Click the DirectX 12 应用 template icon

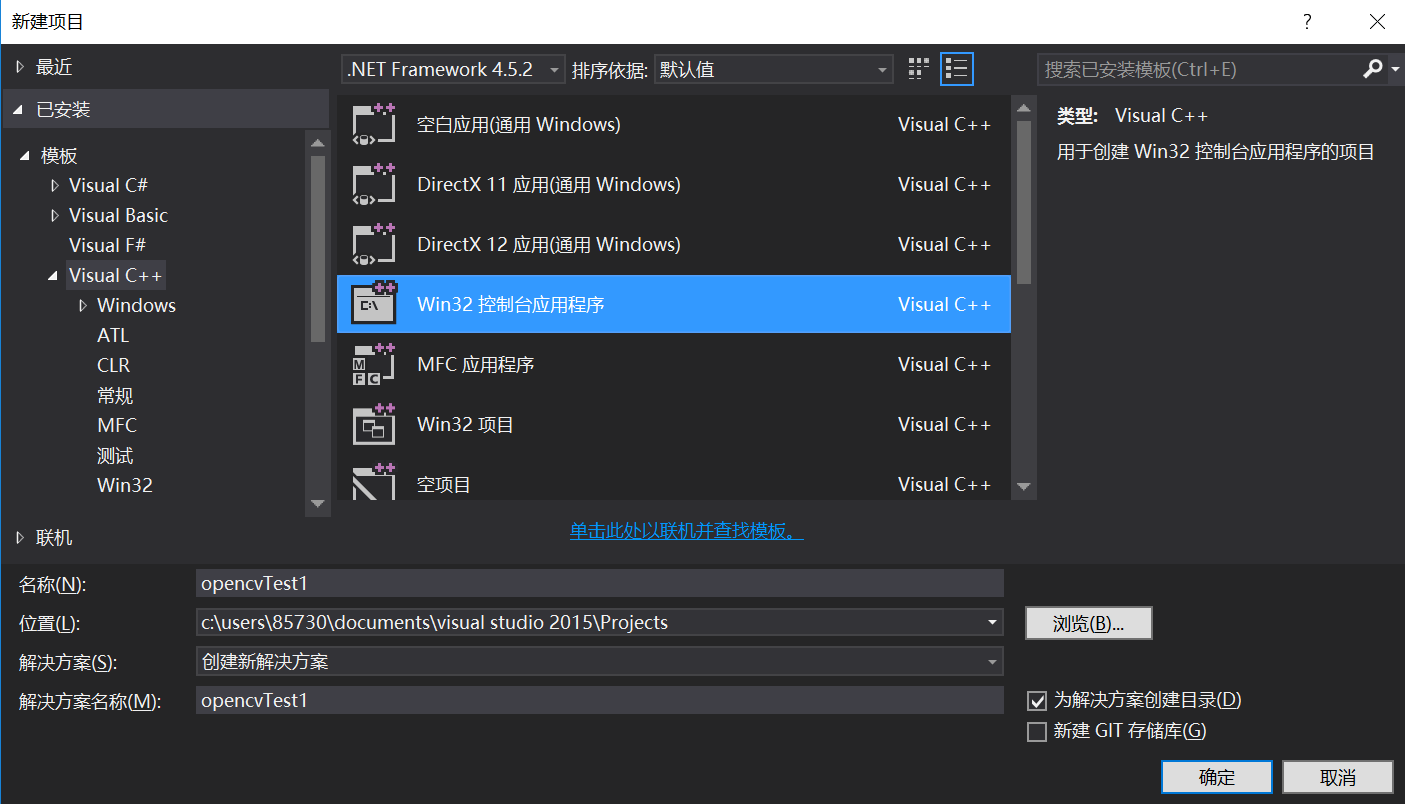374,245
